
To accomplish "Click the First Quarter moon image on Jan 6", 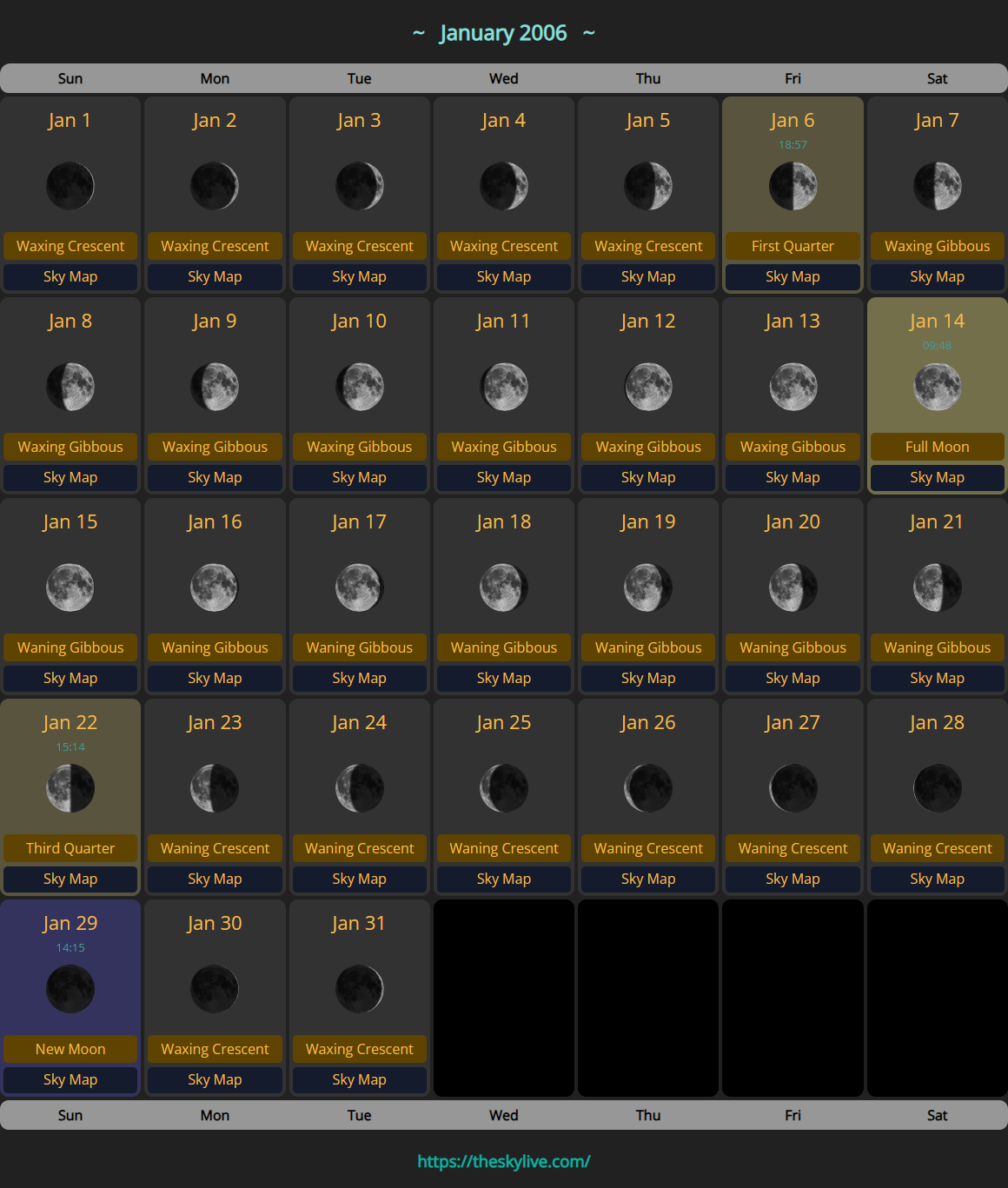I will (x=792, y=186).
